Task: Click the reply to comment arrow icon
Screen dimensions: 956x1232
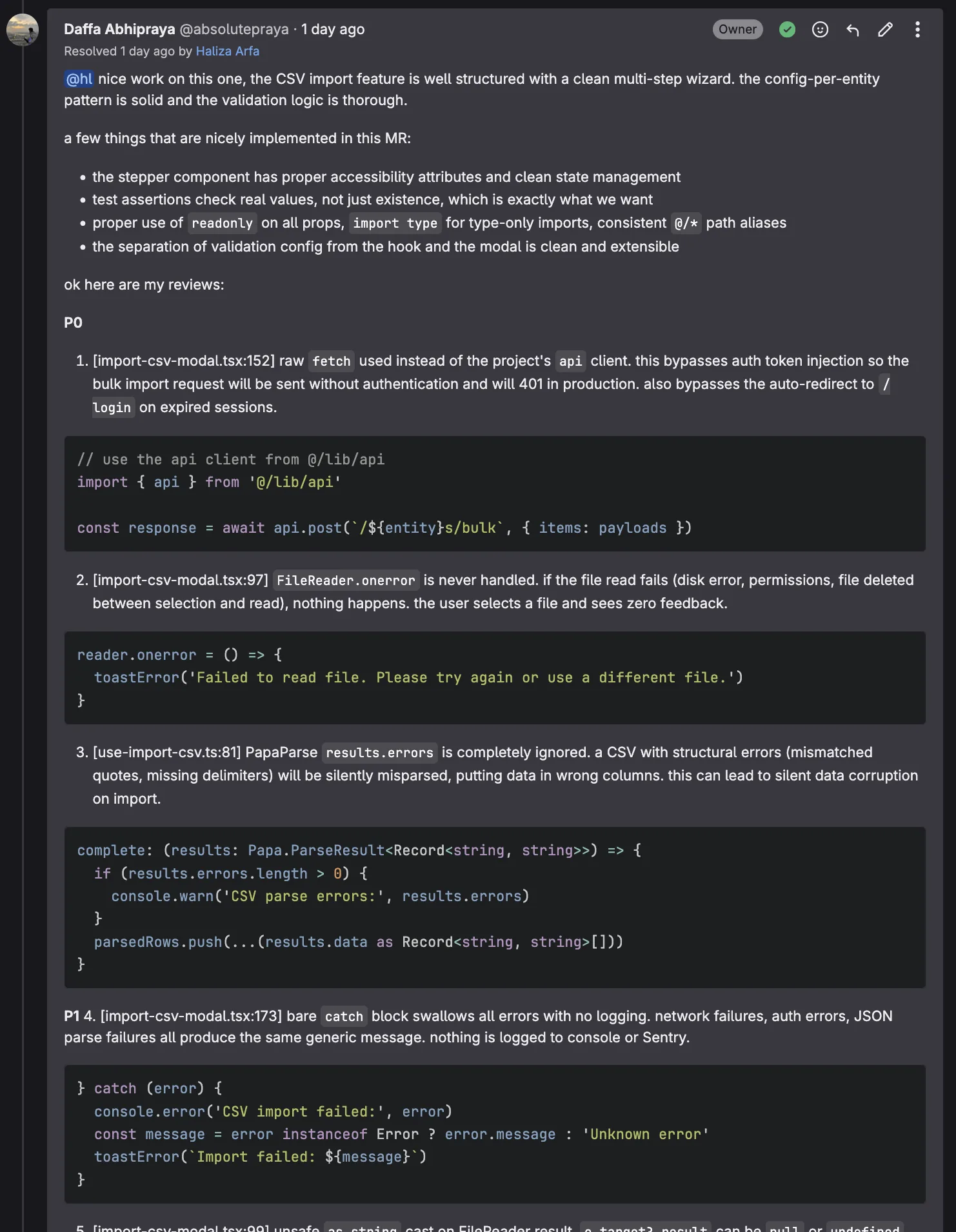Action: [853, 30]
